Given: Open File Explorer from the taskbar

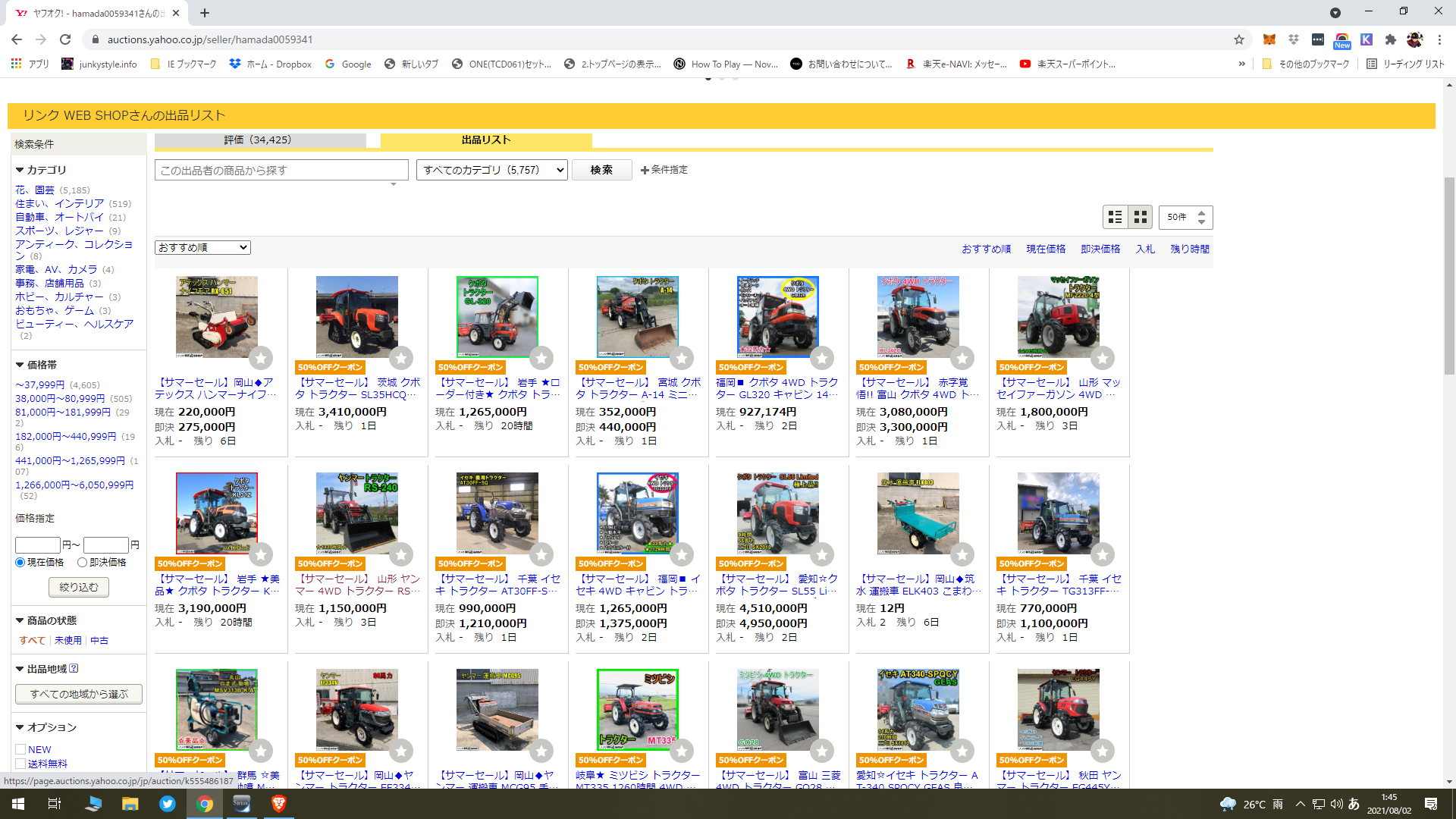Looking at the screenshot, I should [130, 804].
